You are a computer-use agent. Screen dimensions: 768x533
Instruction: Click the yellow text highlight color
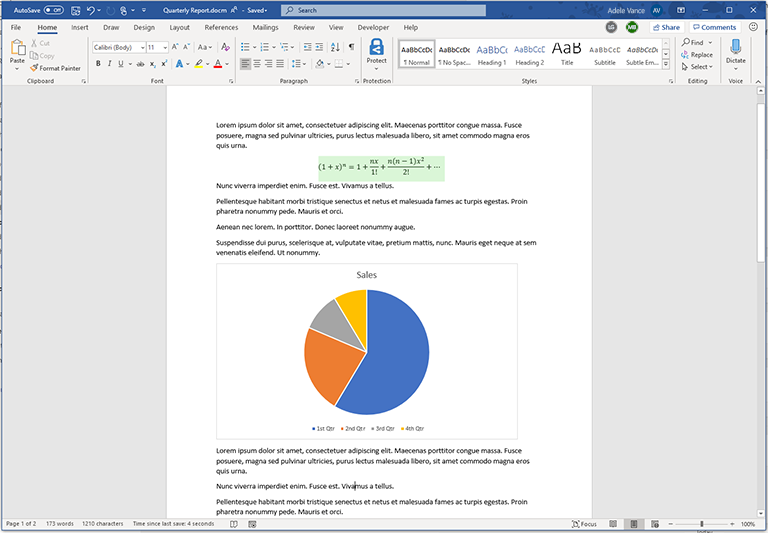pyautogui.click(x=198, y=64)
